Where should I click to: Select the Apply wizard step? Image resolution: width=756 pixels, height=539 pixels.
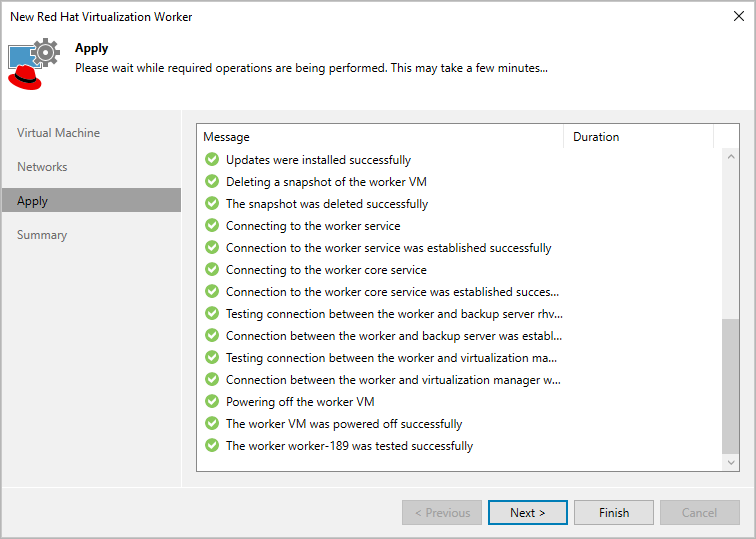click(92, 201)
